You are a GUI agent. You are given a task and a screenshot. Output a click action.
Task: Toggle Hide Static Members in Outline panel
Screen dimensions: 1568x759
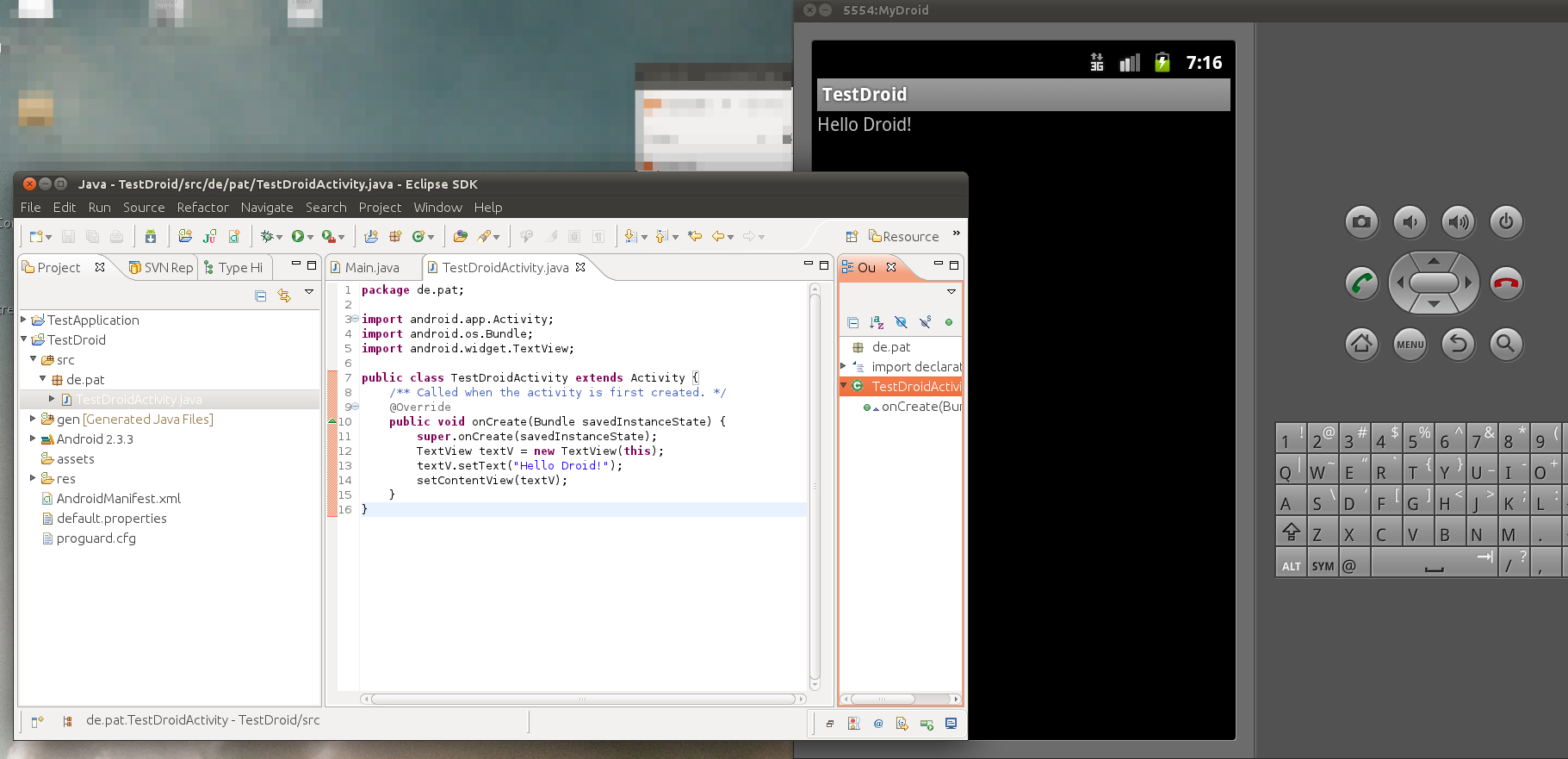(925, 322)
